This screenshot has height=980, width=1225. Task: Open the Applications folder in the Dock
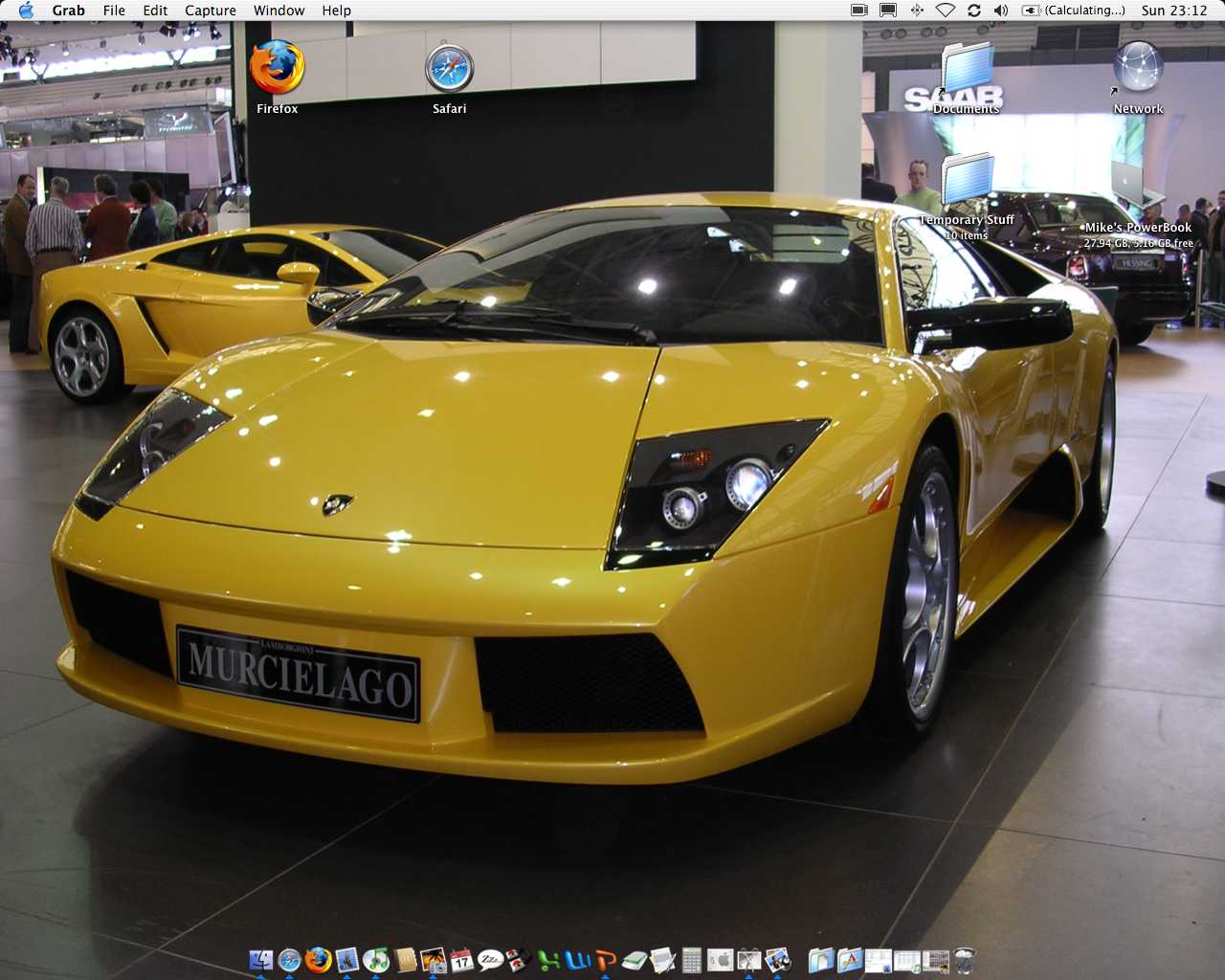849,960
